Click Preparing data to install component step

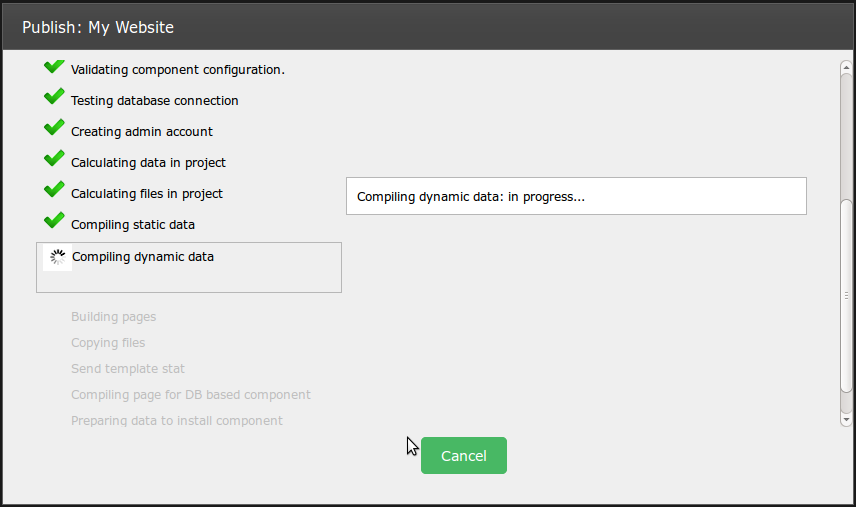coord(176,421)
